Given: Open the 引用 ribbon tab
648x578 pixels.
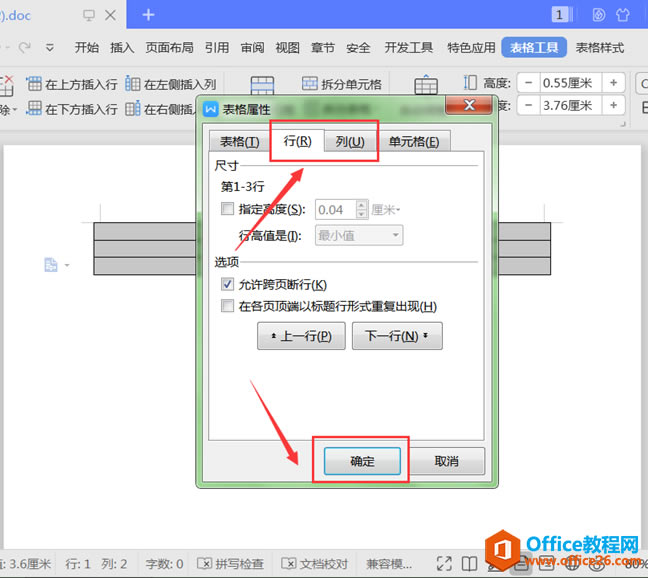Looking at the screenshot, I should pyautogui.click(x=217, y=48).
